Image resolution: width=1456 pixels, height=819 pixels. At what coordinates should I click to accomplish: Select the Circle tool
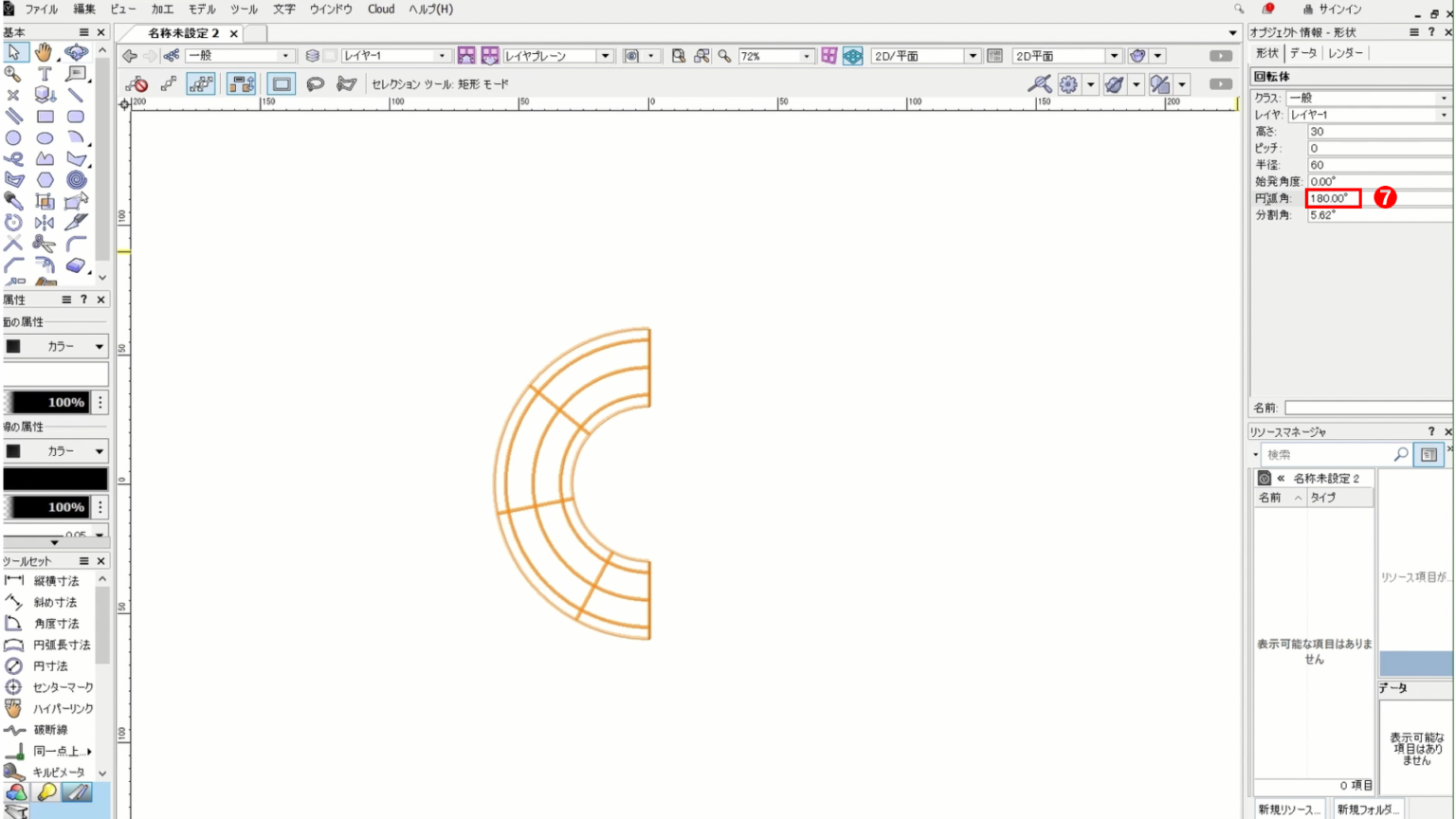click(x=12, y=136)
